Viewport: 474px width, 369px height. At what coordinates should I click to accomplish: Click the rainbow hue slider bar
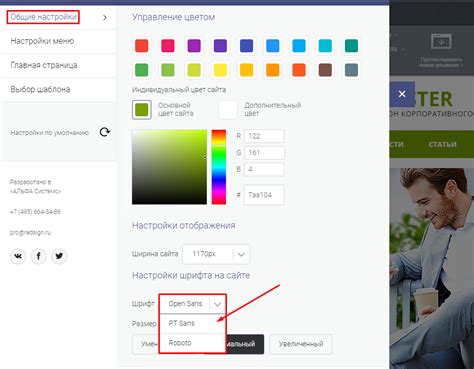coord(219,167)
